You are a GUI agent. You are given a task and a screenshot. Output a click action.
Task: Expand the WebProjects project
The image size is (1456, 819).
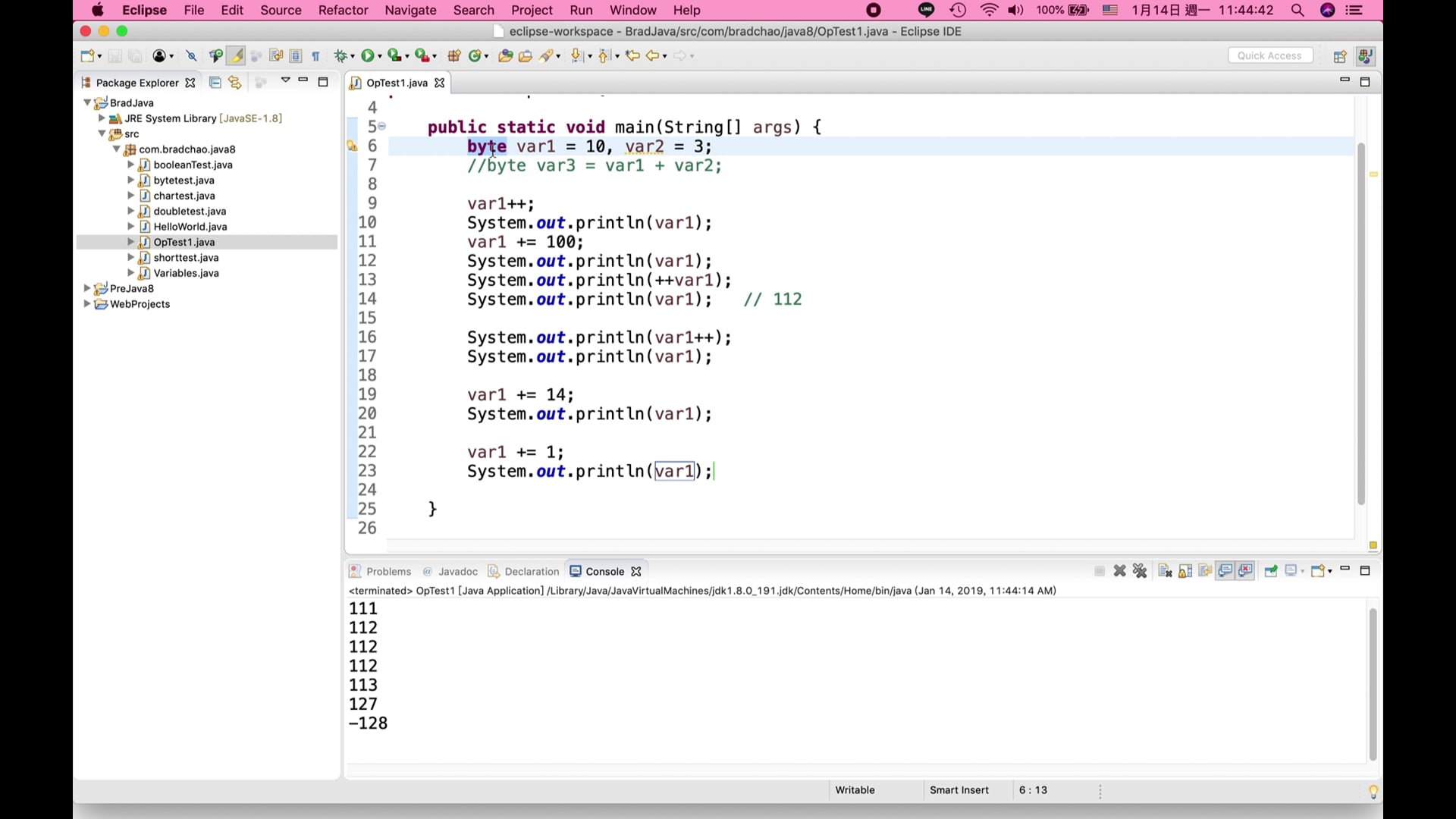click(87, 304)
